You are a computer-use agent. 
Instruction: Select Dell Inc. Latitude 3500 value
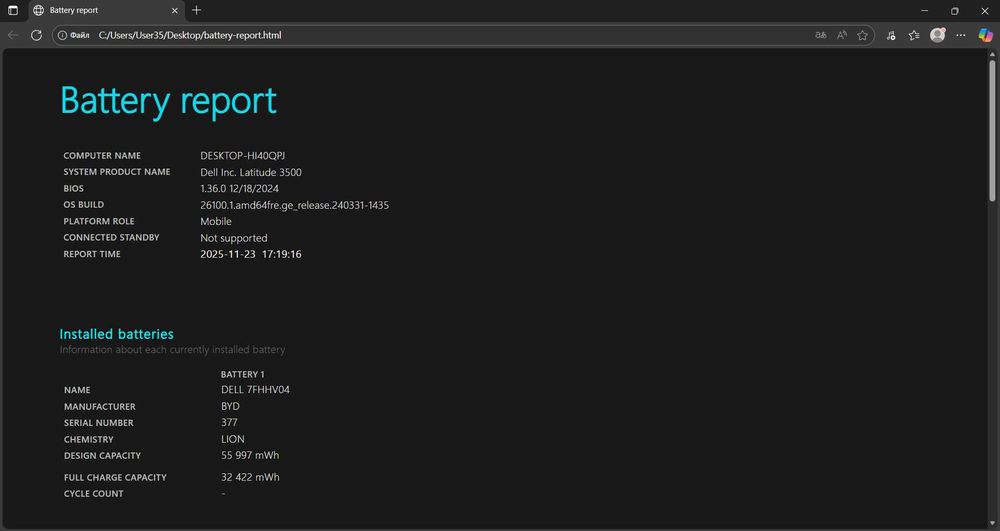[x=251, y=172]
